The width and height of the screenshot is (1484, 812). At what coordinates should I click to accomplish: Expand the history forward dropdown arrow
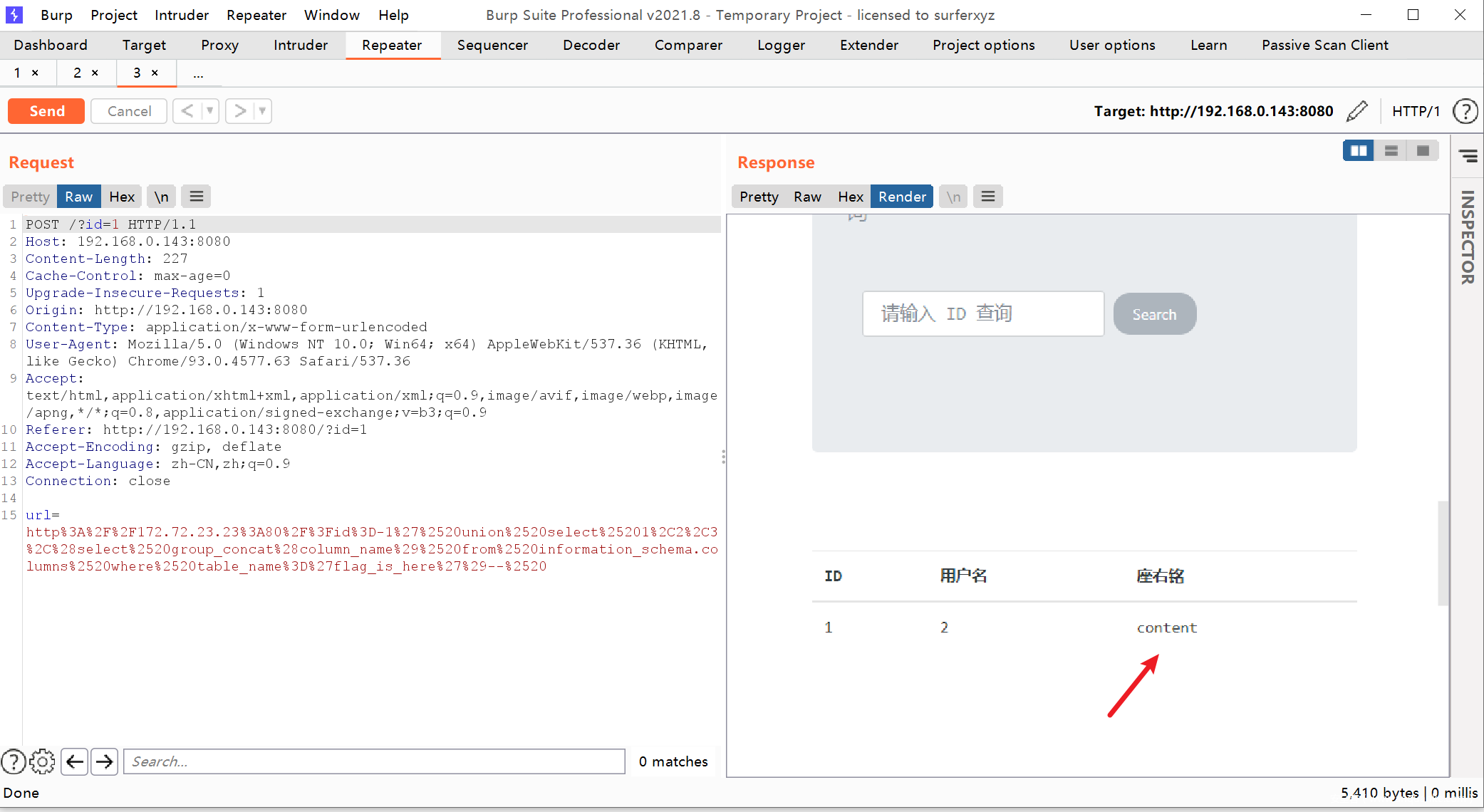[x=262, y=111]
